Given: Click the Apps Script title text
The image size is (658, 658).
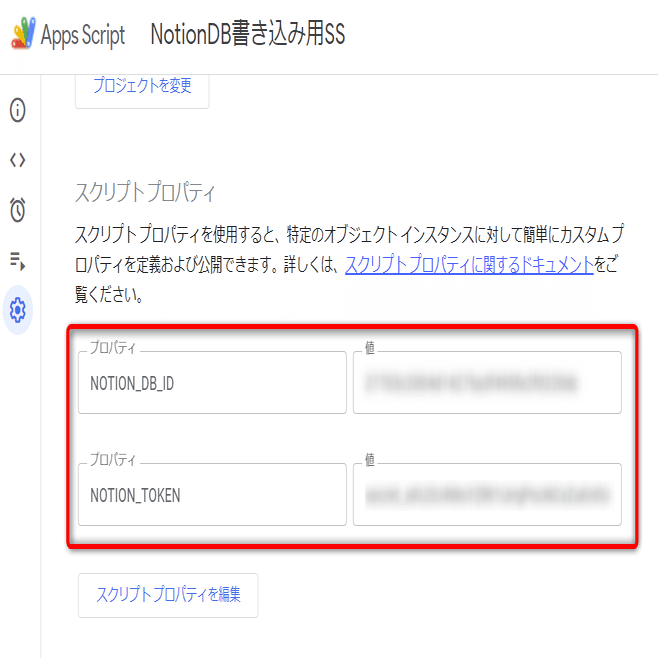Looking at the screenshot, I should click(x=83, y=35).
